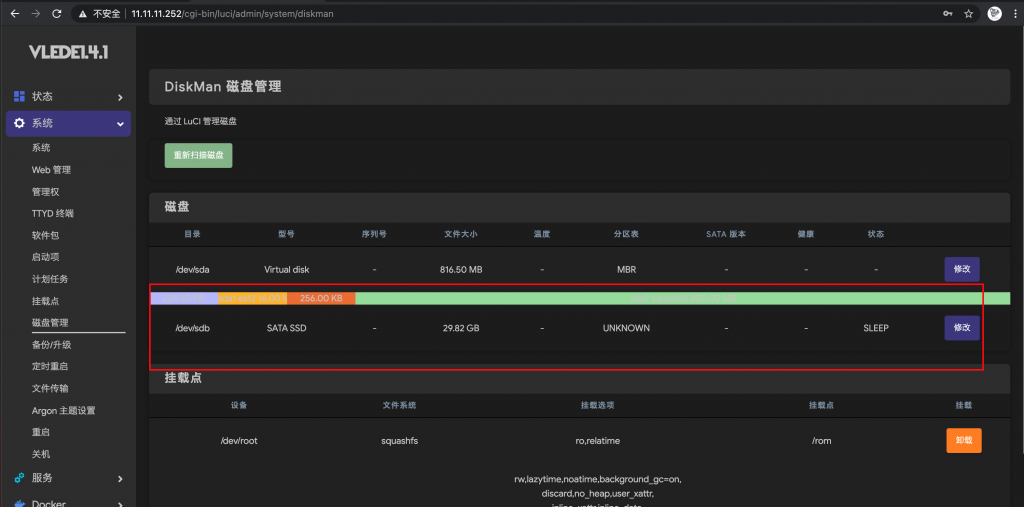Collapse the 系统 section chevron

pos(120,124)
